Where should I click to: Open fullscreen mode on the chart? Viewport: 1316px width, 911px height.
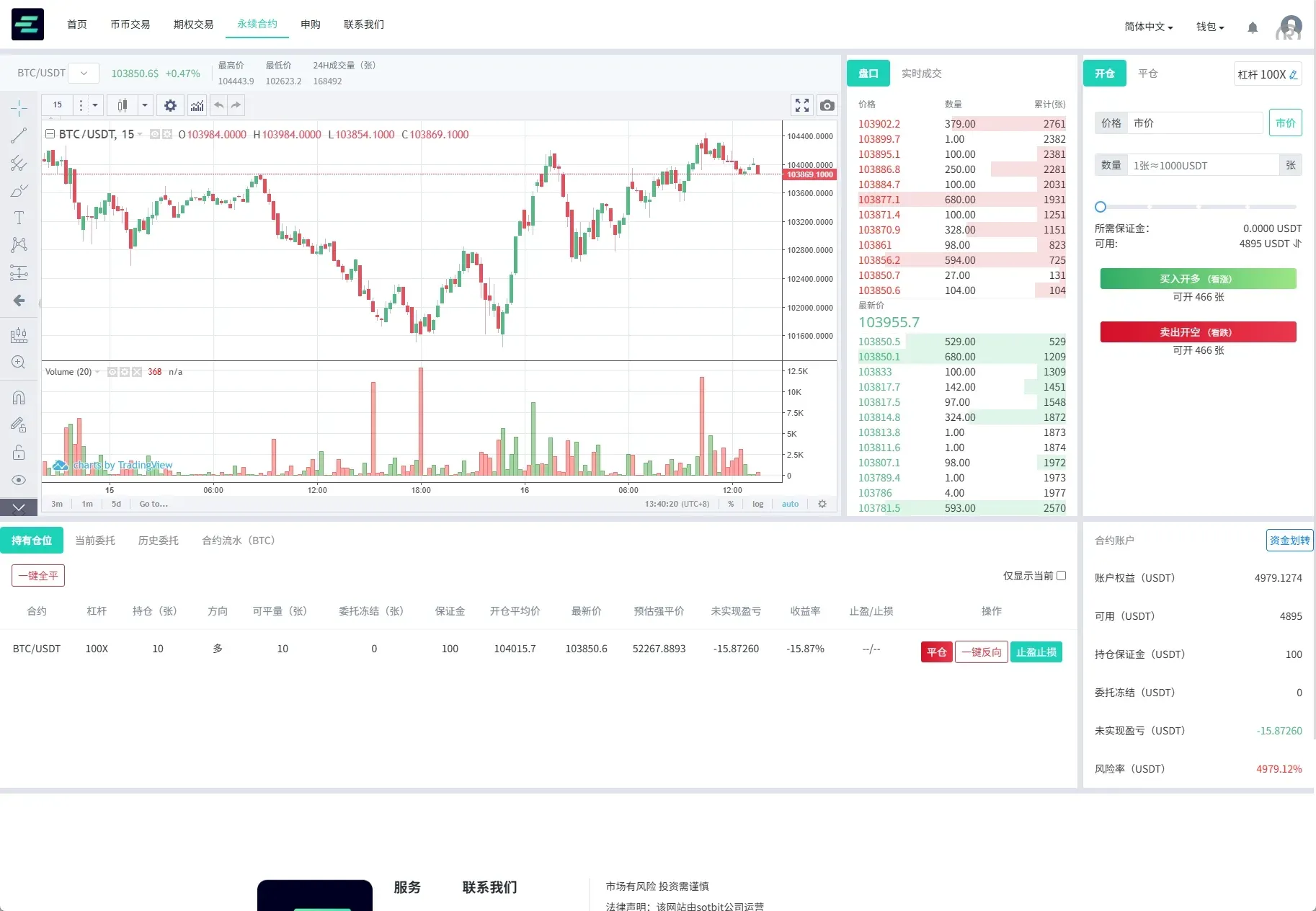(x=801, y=105)
